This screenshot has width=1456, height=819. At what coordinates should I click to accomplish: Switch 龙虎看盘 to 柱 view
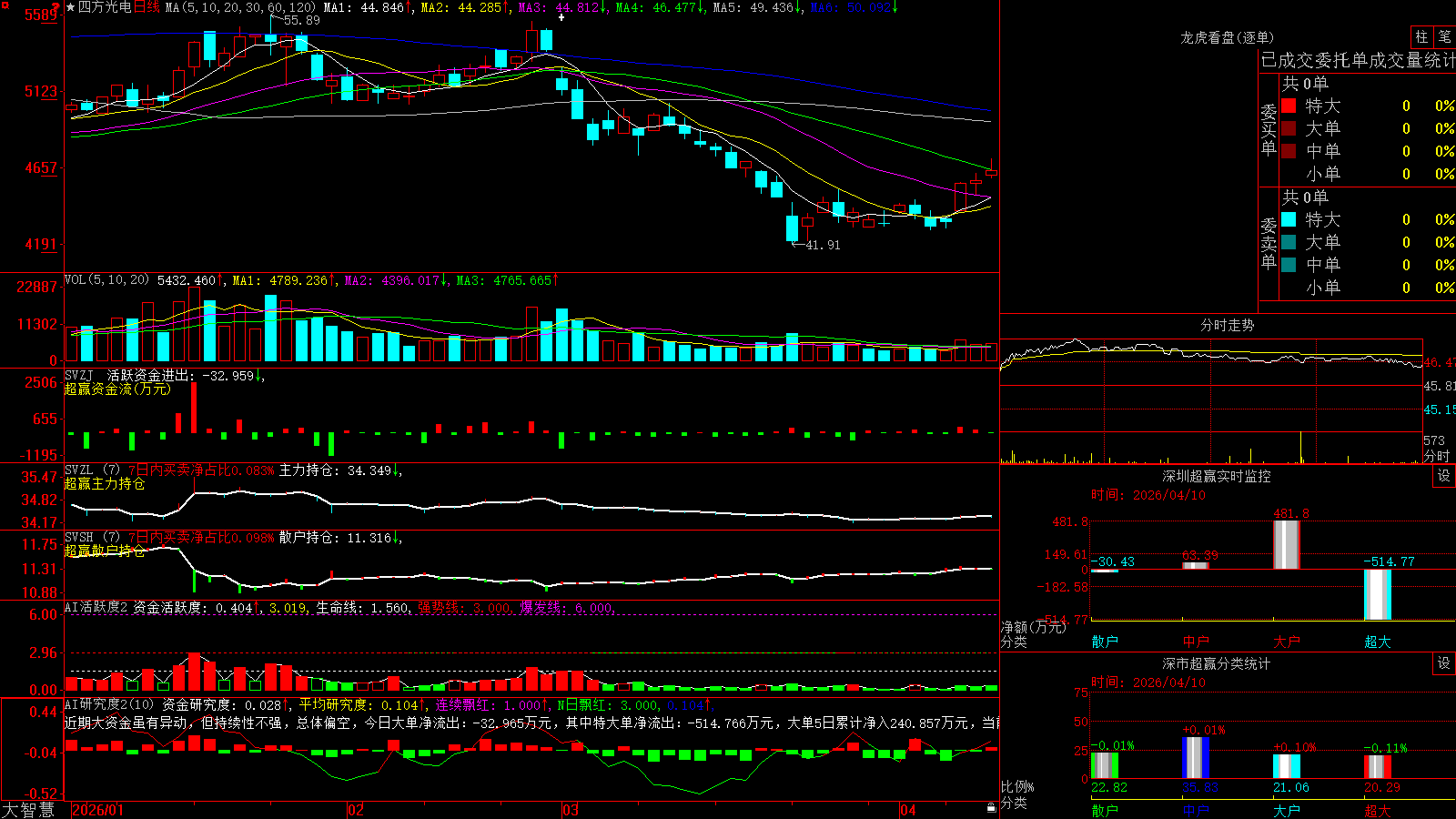(1421, 36)
